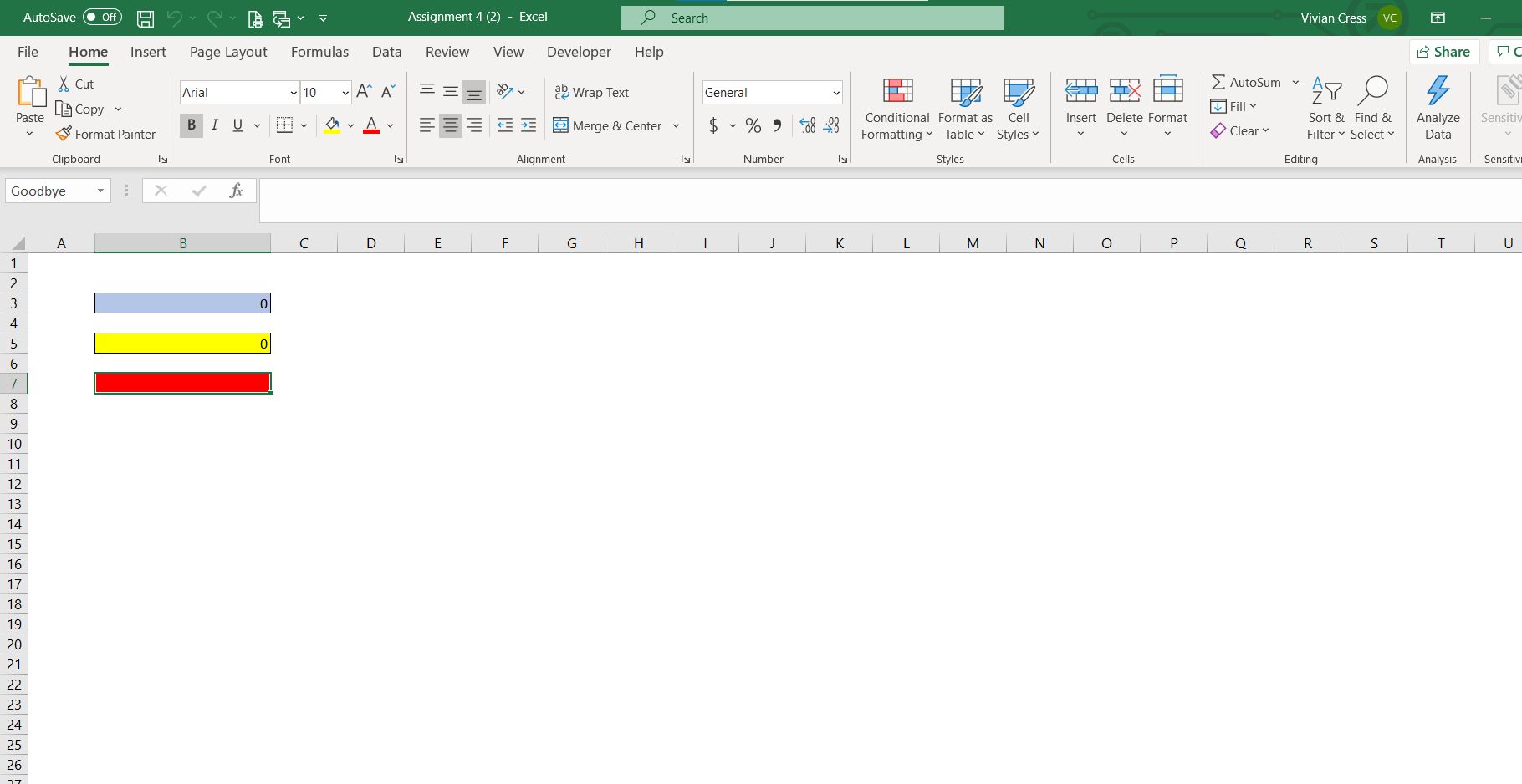Click the Analyze Data icon
Screen dimensions: 1522x784
(1438, 100)
